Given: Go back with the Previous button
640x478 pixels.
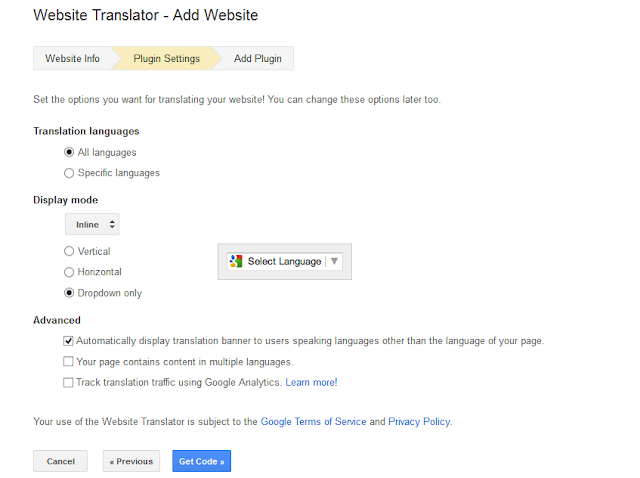Looking at the screenshot, I should point(131,461).
